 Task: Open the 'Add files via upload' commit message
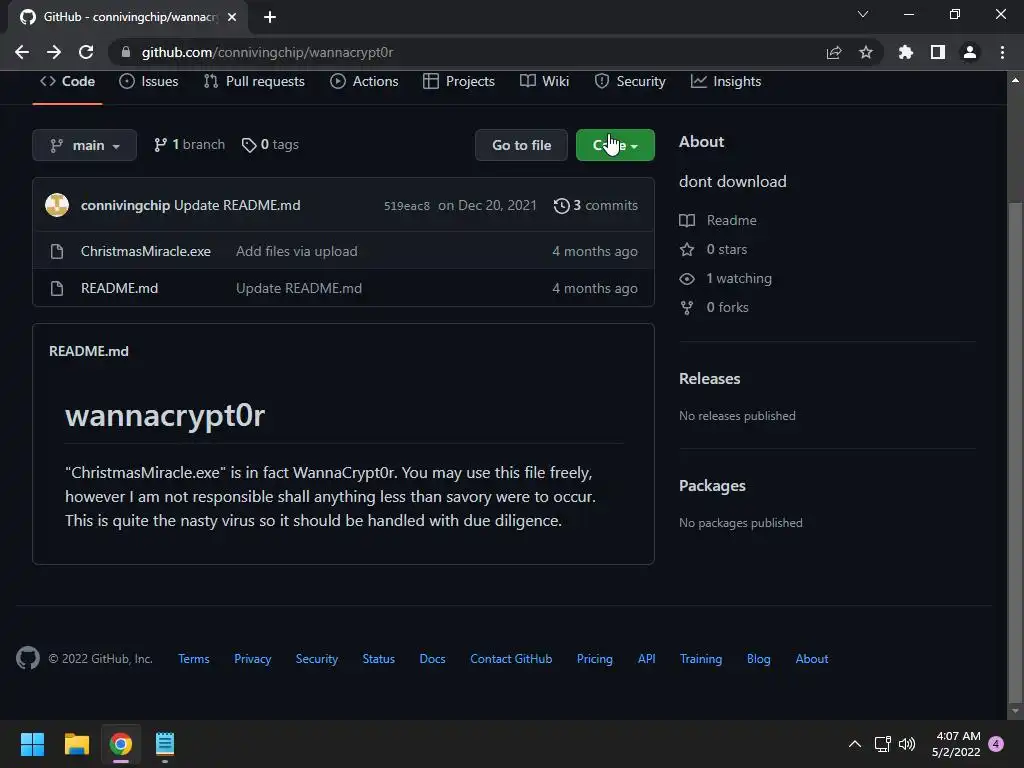pyautogui.click(x=296, y=251)
